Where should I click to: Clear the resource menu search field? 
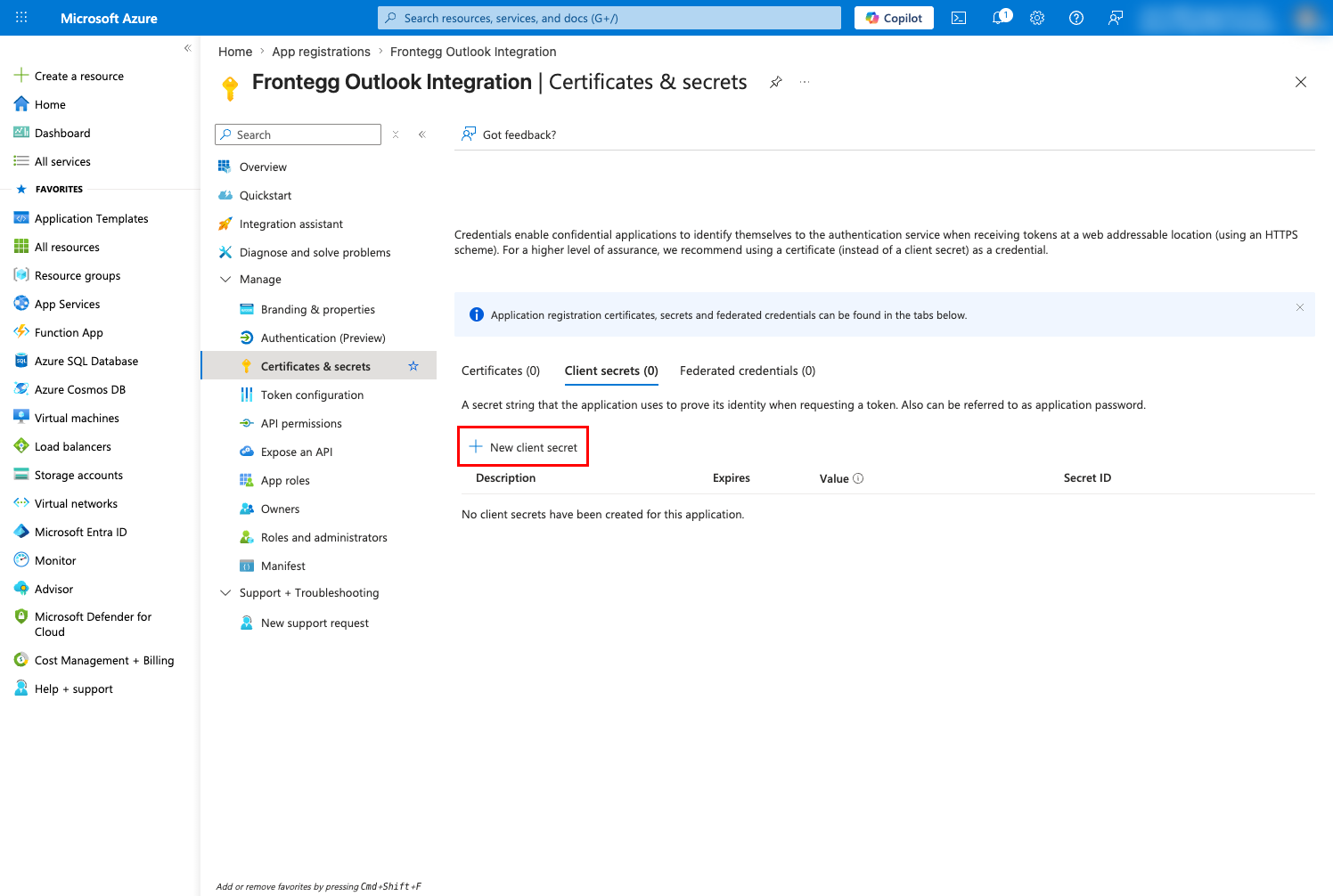(396, 134)
